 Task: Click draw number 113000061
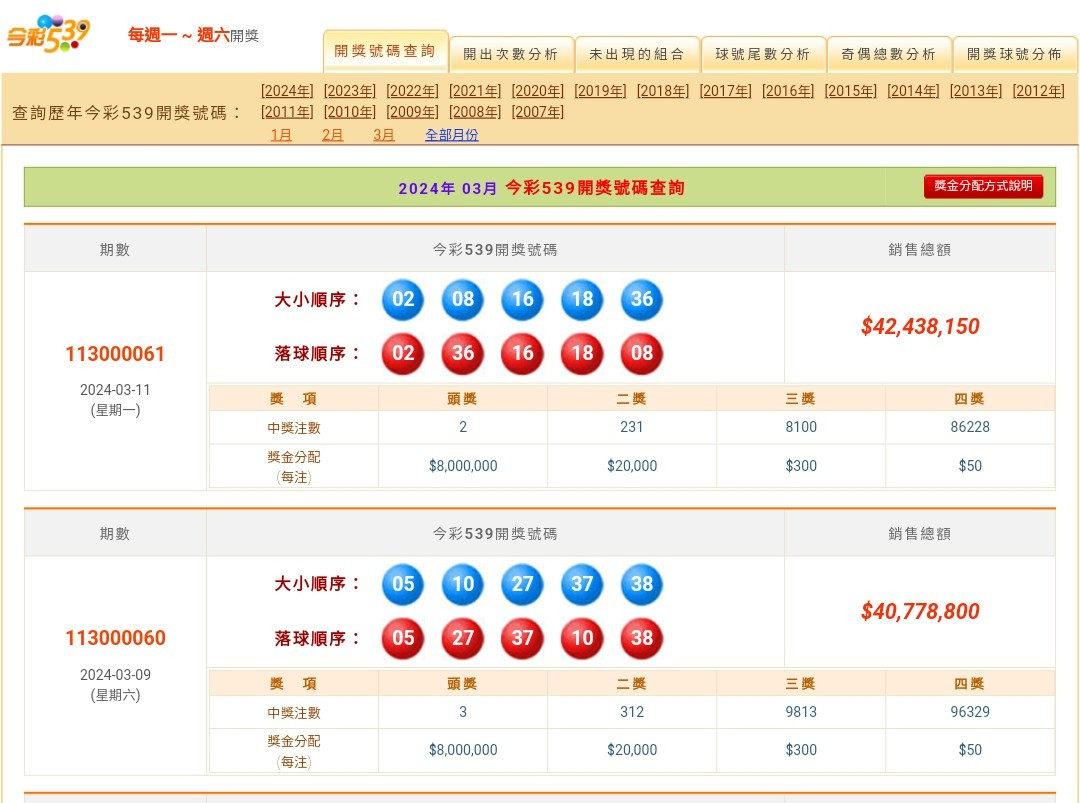[x=115, y=354]
